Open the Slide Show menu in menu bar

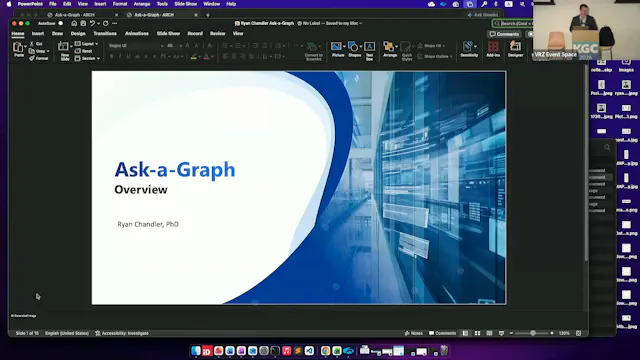[185, 4]
